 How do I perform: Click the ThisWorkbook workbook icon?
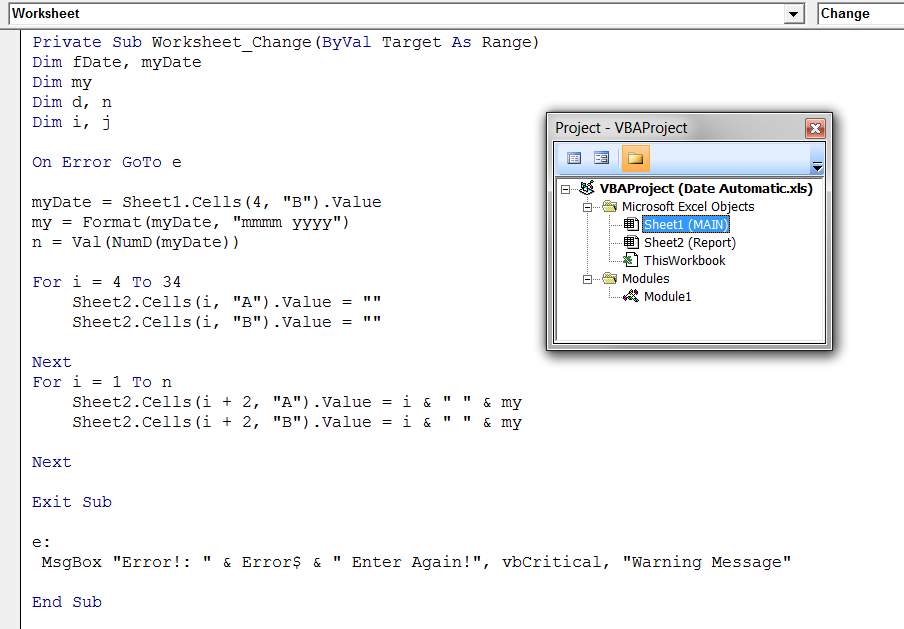[x=630, y=259]
